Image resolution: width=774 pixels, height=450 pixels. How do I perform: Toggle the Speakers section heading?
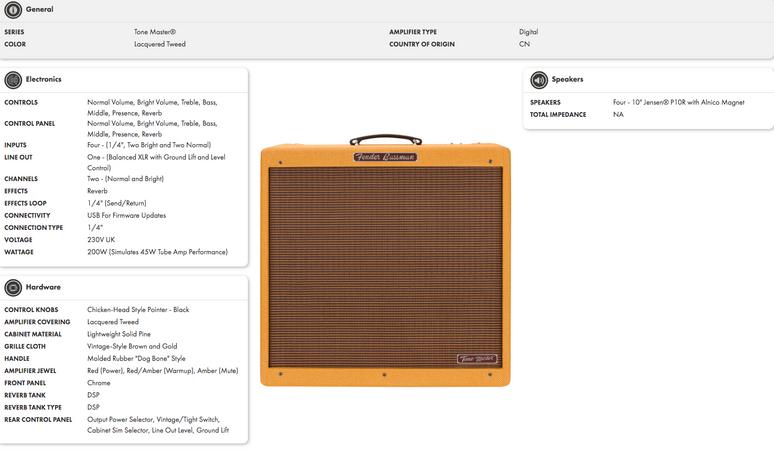[x=567, y=79]
